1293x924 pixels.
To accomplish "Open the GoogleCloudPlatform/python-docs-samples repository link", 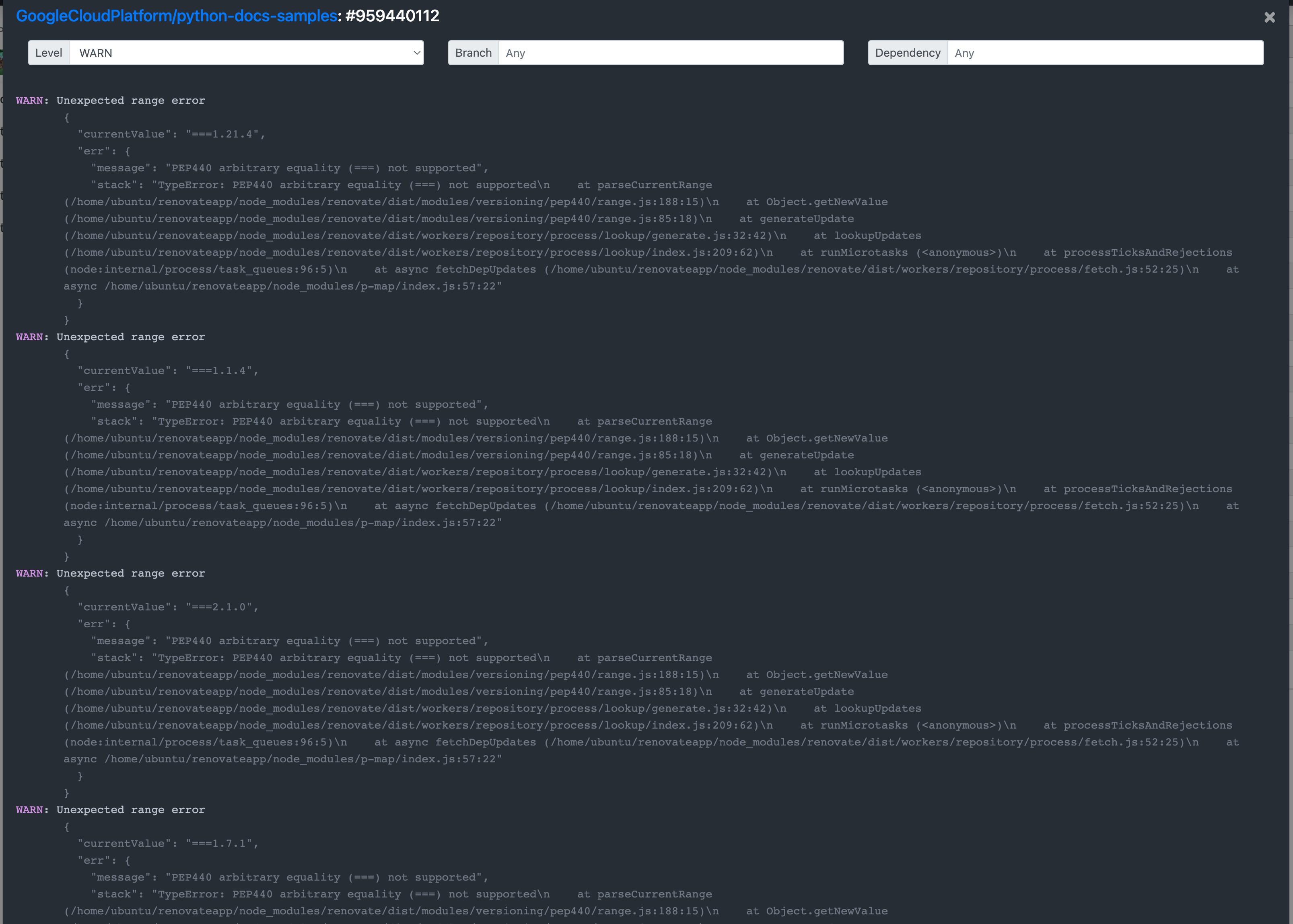I will [177, 16].
